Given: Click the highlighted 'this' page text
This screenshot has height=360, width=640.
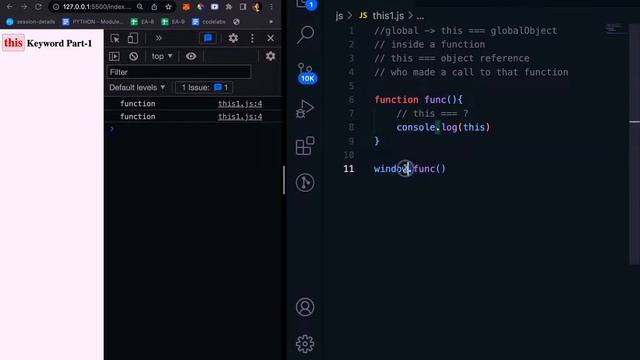Looking at the screenshot, I should pos(13,43).
